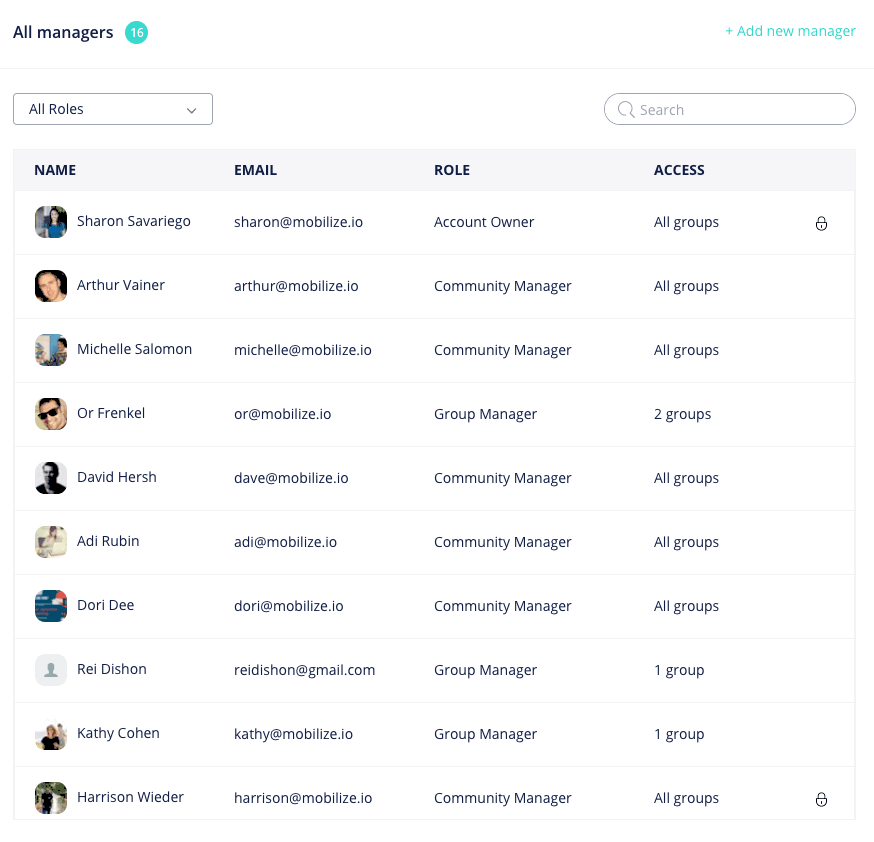
Task: Click the chevron arrow in All Roles
Action: coord(192,110)
